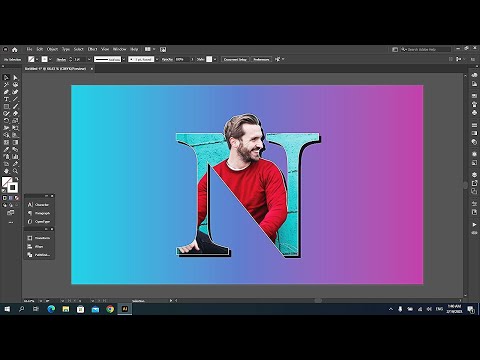The height and width of the screenshot is (360, 480).
Task: Select the Slice tool
Action: [15, 164]
